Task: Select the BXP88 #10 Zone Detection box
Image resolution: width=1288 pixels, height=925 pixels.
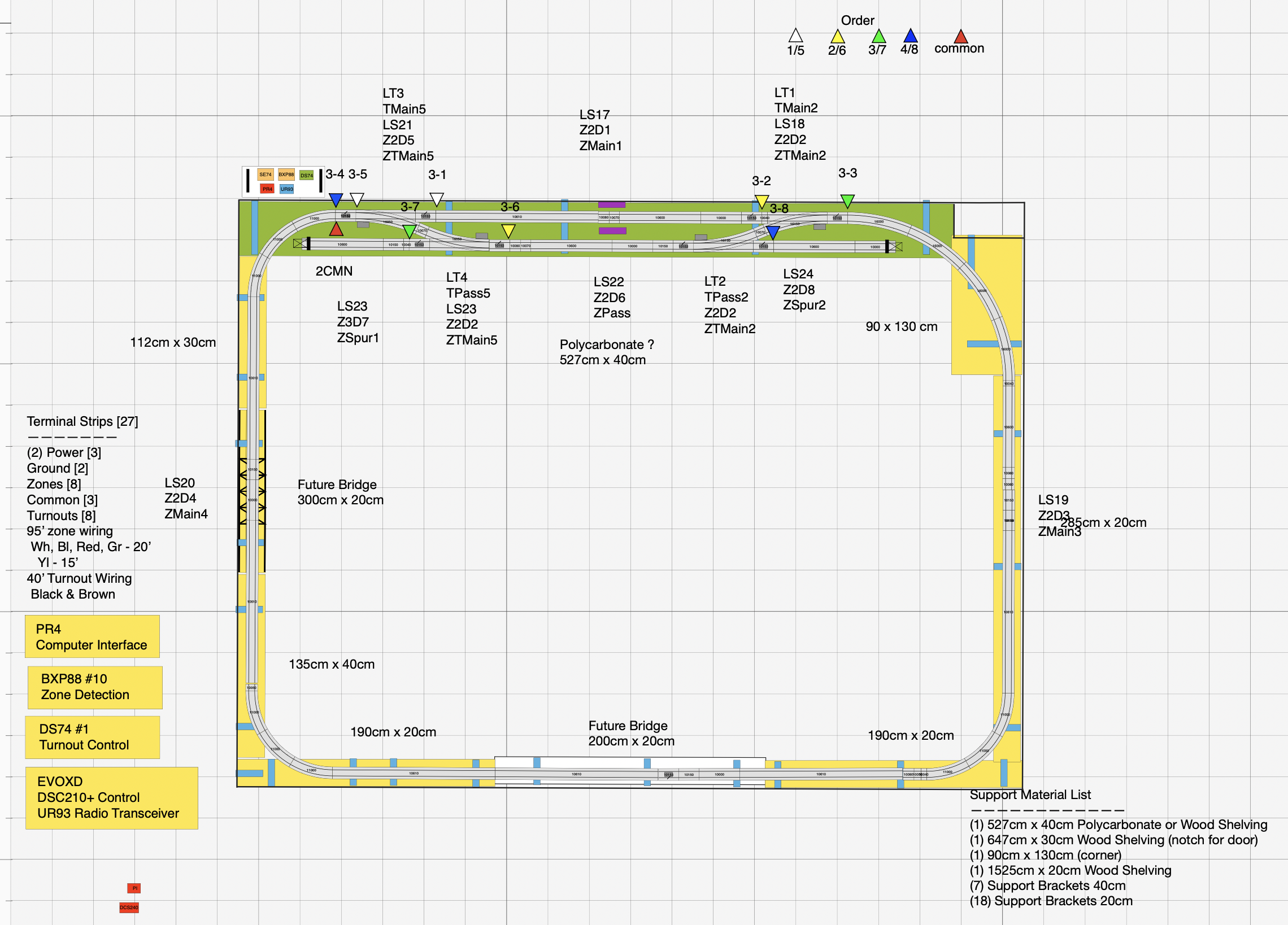Action: coord(95,687)
